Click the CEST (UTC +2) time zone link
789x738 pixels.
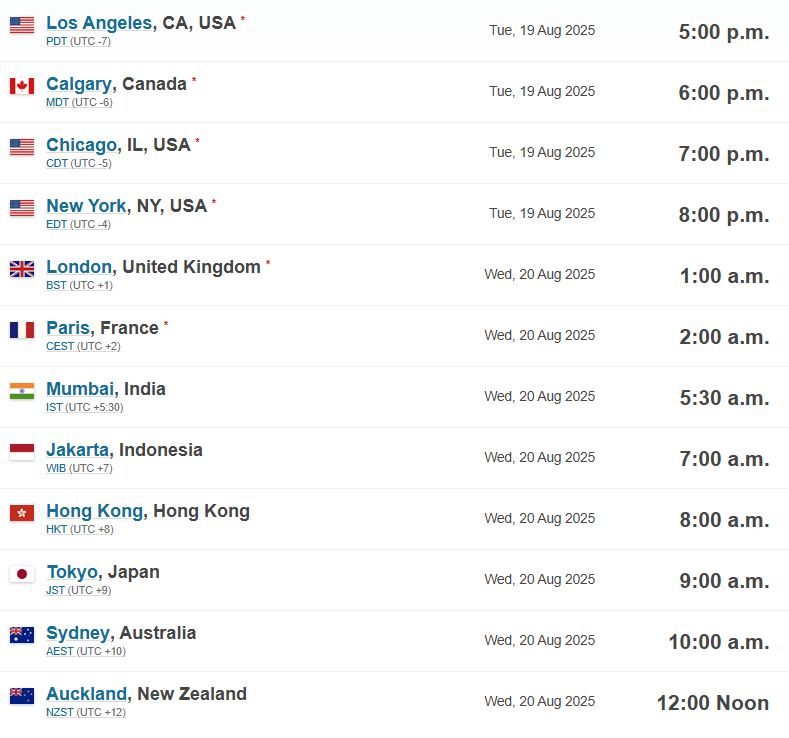pos(84,346)
